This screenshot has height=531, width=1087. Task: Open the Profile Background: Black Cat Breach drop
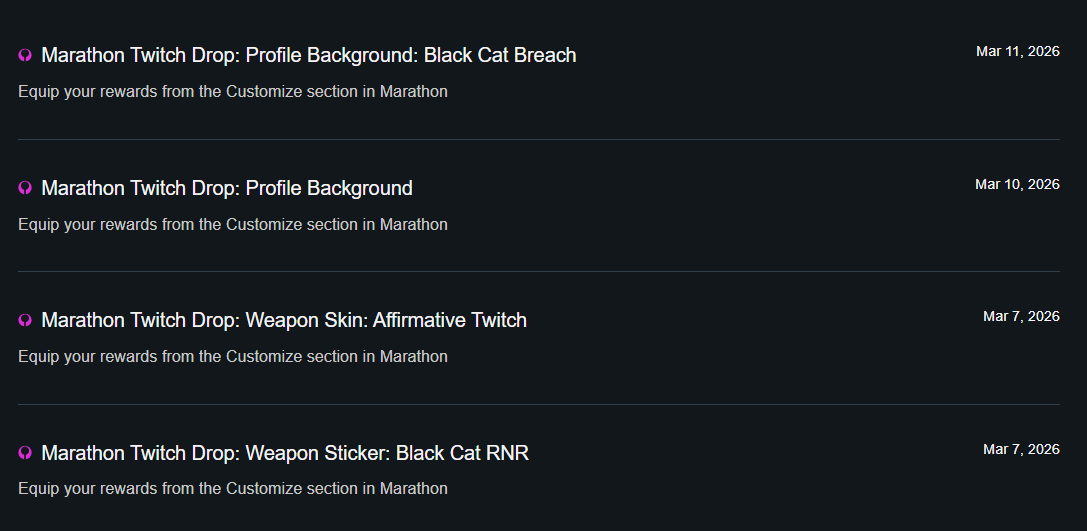(x=309, y=55)
